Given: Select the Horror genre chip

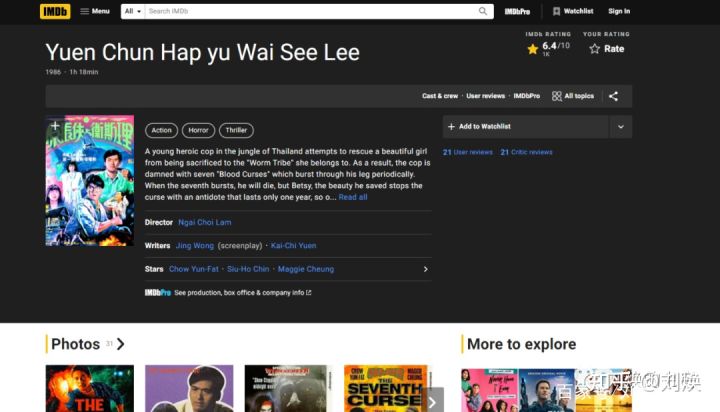Looking at the screenshot, I should [x=198, y=130].
